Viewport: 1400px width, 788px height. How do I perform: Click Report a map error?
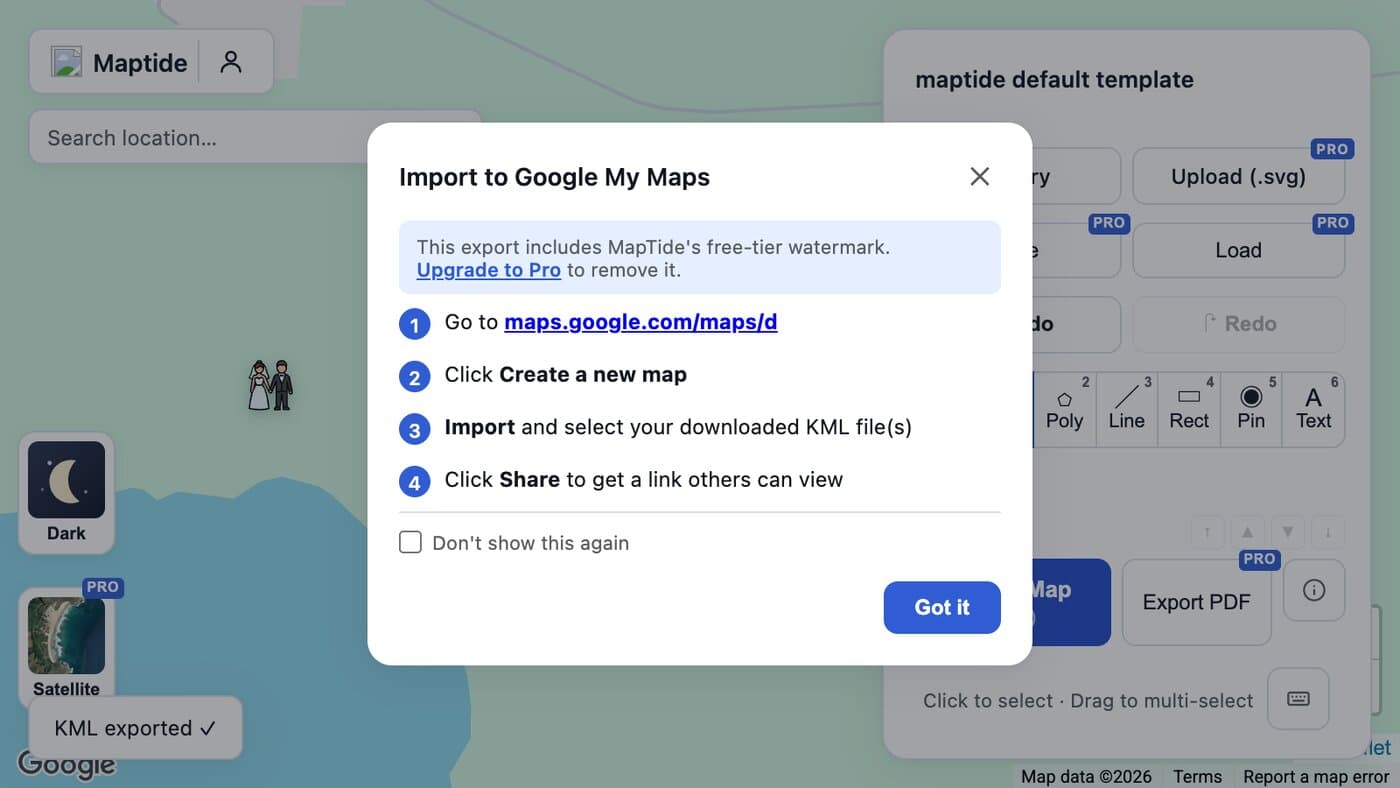tap(1316, 777)
